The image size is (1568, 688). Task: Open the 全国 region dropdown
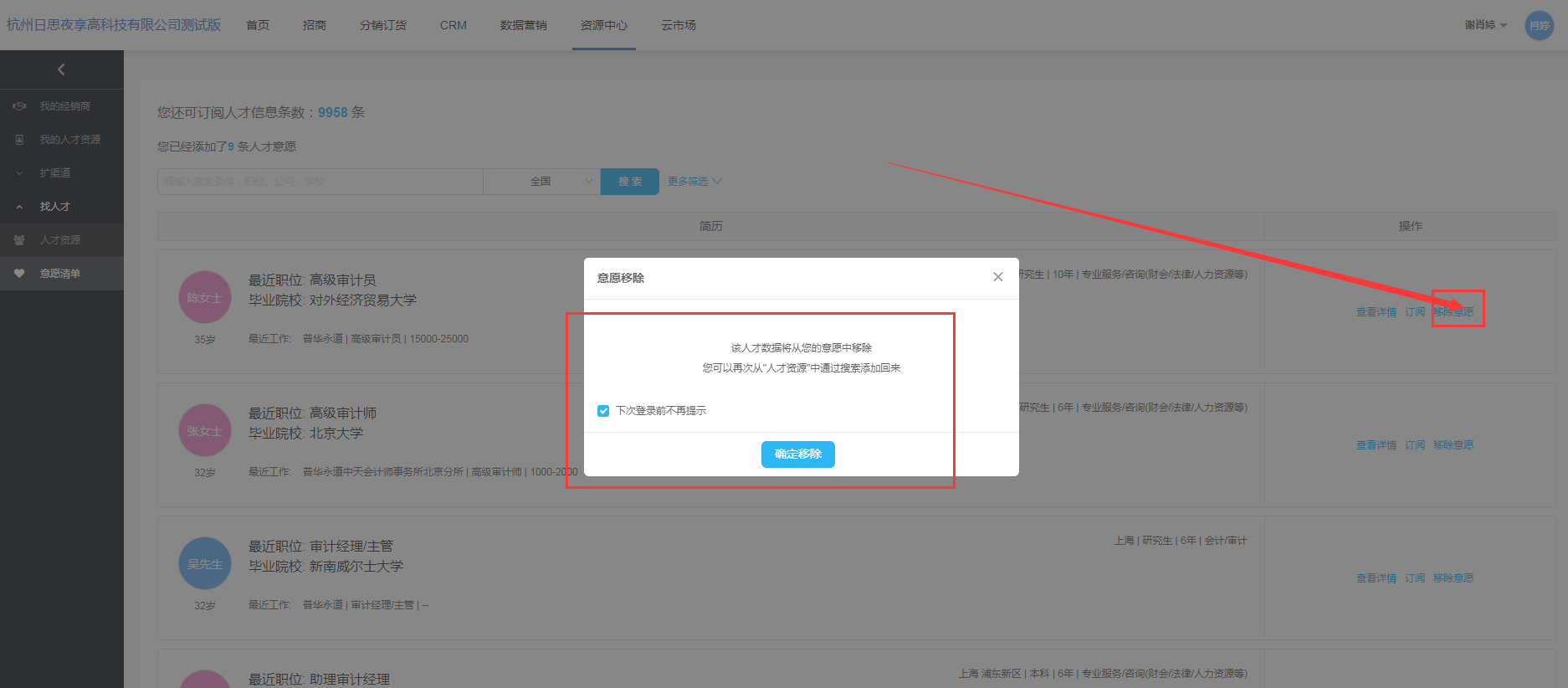(x=541, y=182)
